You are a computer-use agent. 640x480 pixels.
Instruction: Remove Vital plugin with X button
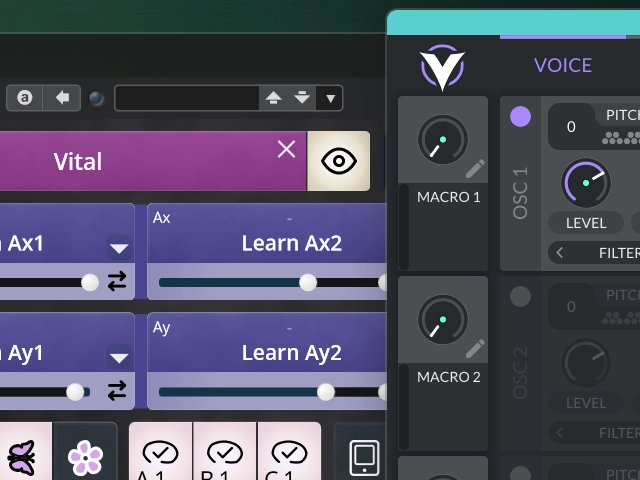pyautogui.click(x=286, y=149)
